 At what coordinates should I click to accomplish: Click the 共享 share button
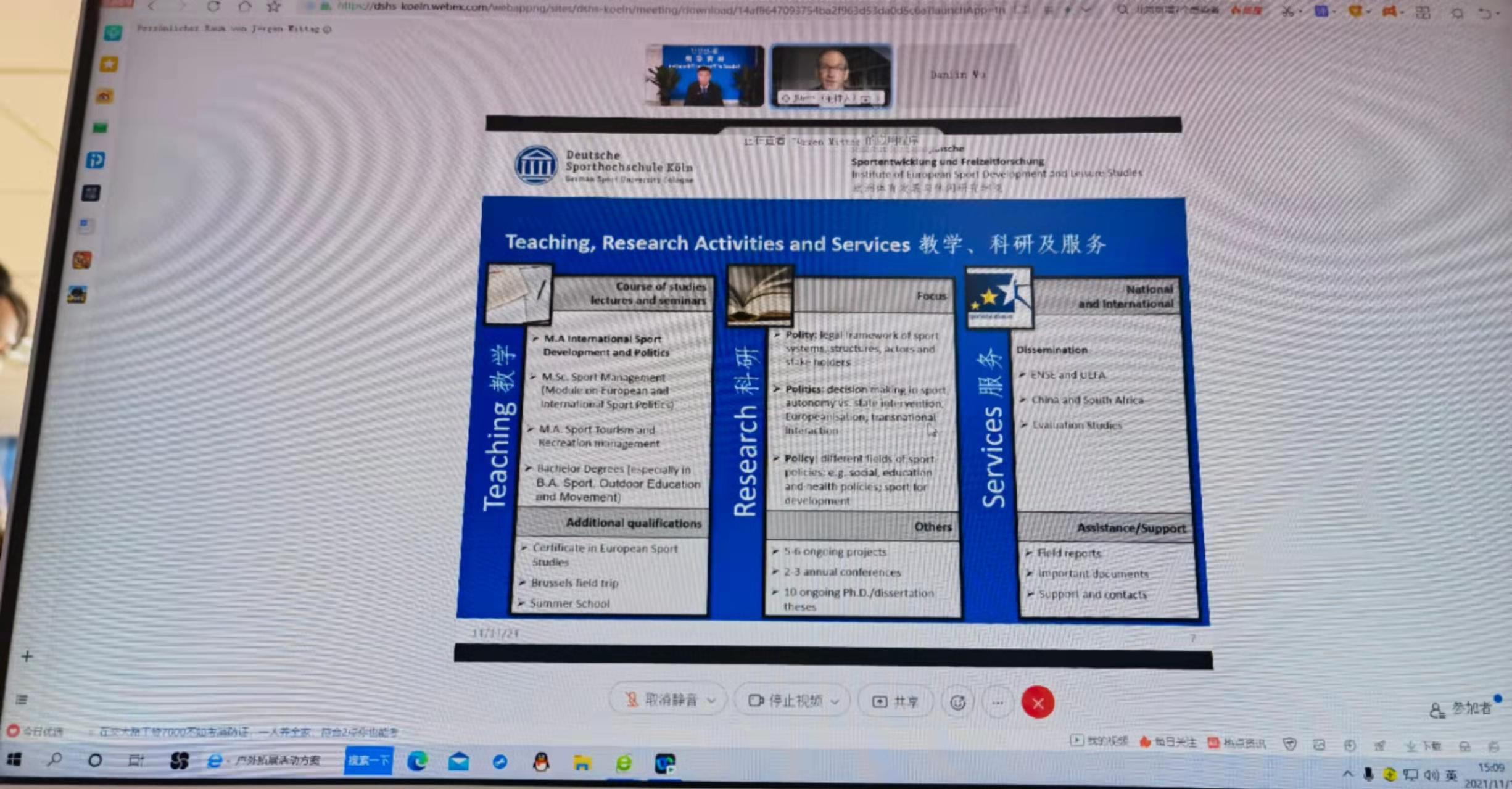point(896,701)
